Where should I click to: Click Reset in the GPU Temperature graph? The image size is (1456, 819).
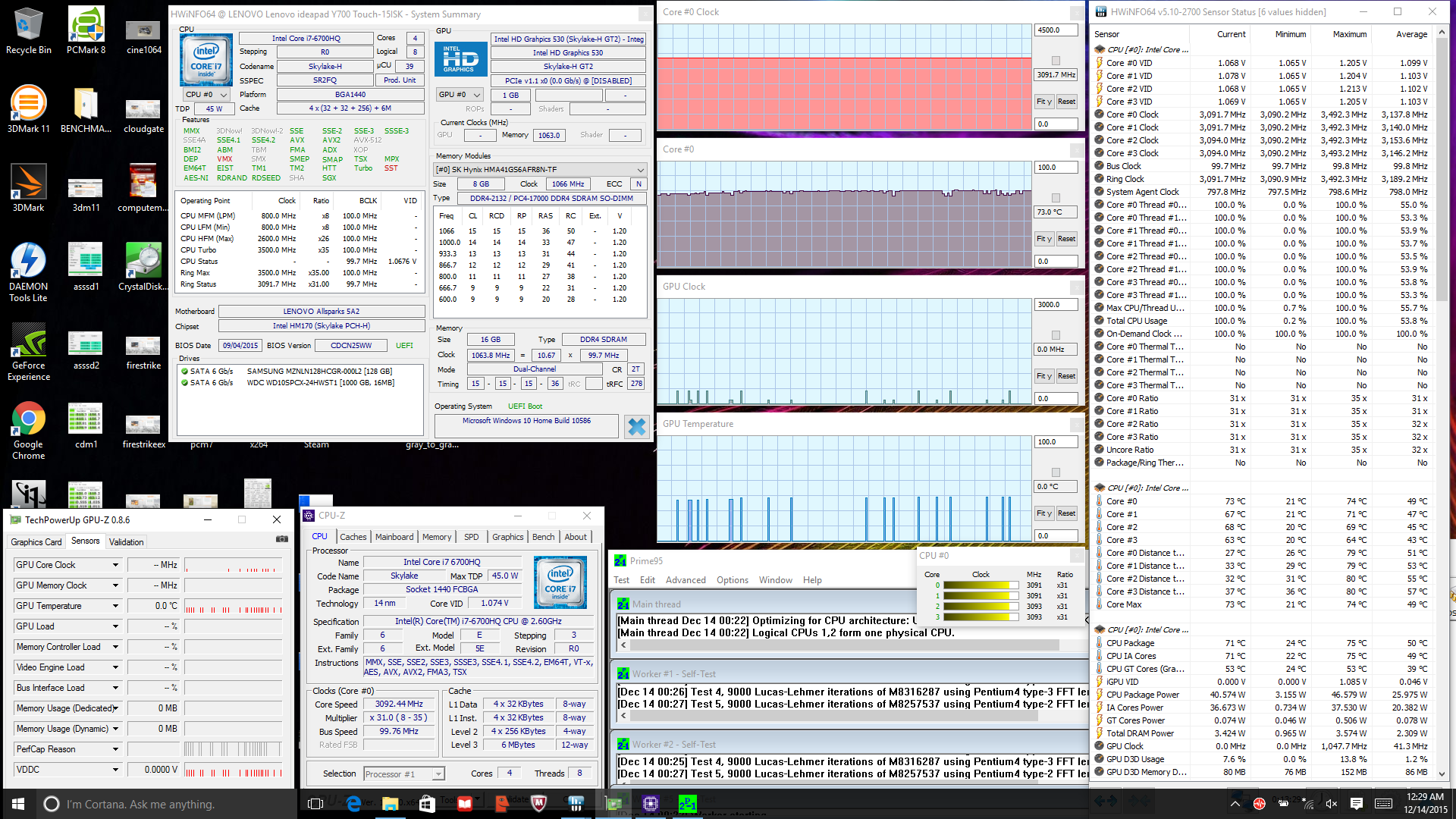click(x=1066, y=513)
